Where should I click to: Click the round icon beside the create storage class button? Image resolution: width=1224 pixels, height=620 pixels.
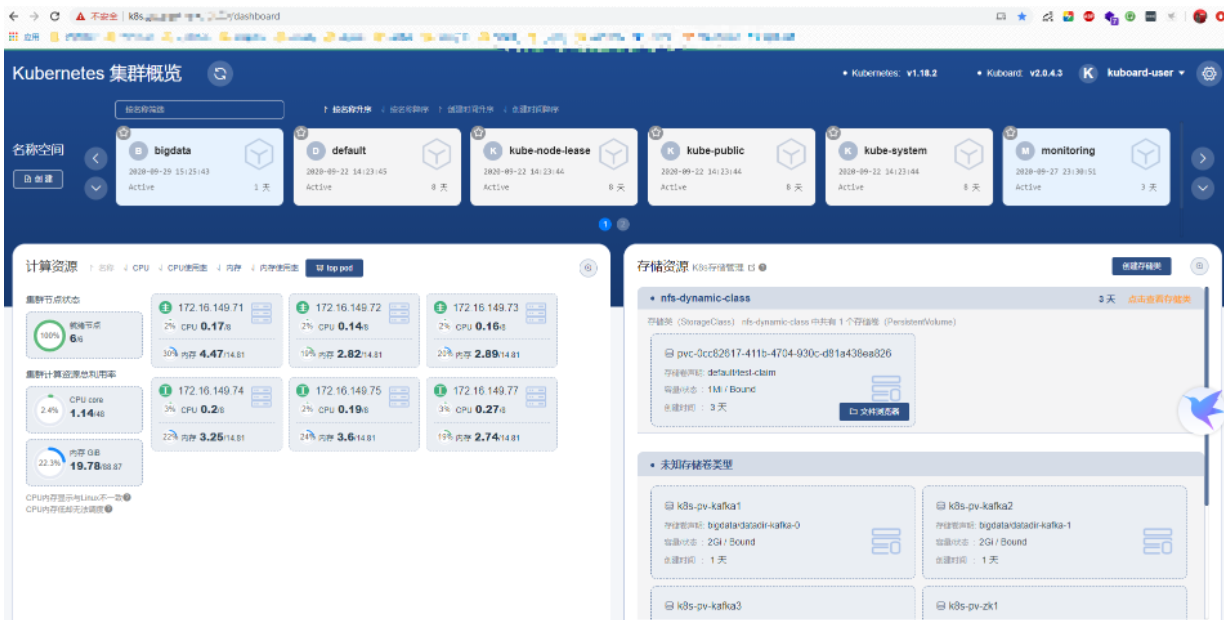pos(1199,266)
